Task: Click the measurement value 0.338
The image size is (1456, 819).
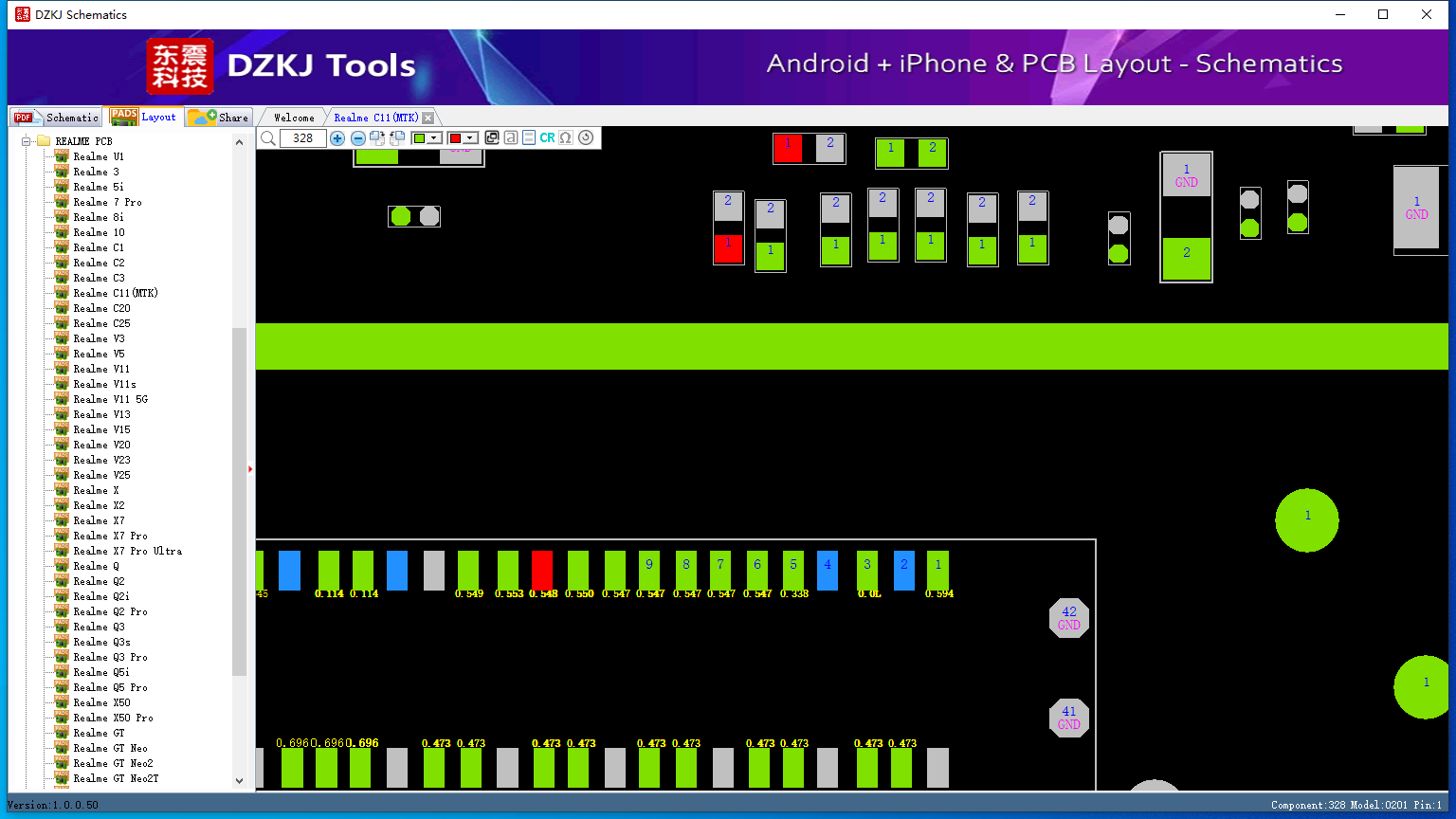Action: (794, 594)
